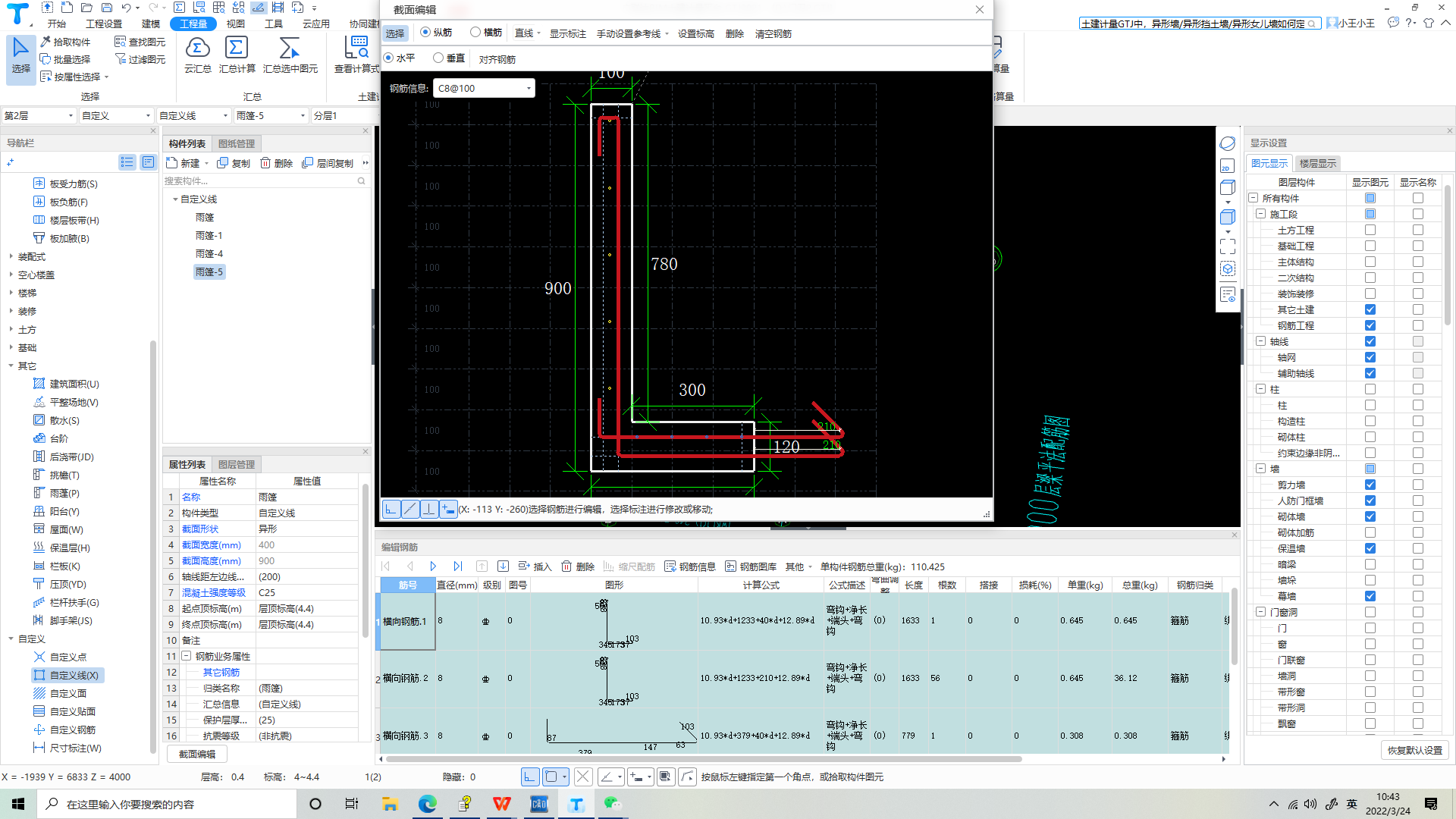
Task: Open the 雨篷-5 component dropdown
Action: [271, 115]
